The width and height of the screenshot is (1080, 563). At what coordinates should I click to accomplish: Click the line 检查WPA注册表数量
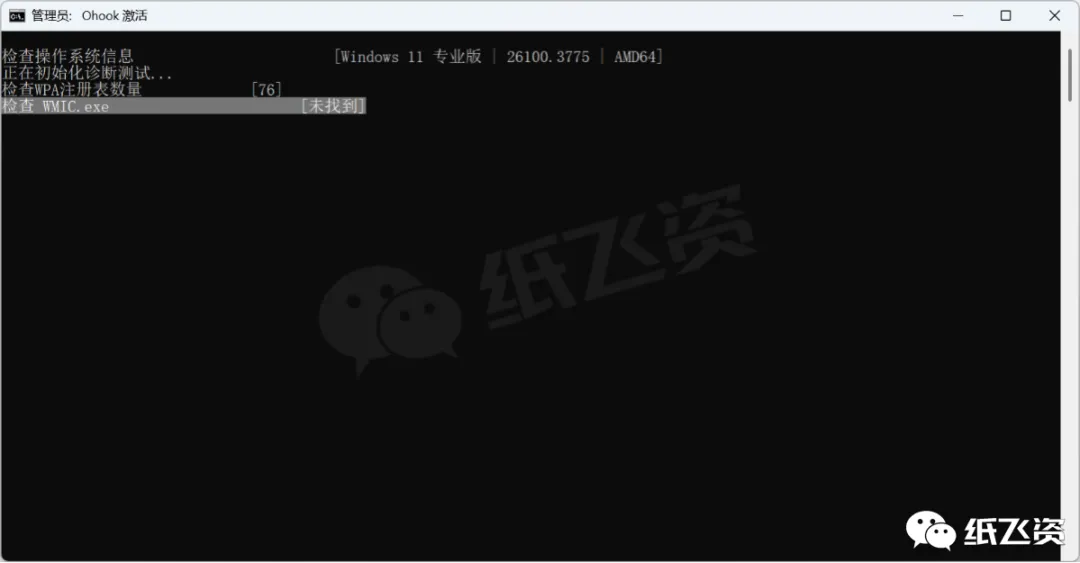click(72, 90)
